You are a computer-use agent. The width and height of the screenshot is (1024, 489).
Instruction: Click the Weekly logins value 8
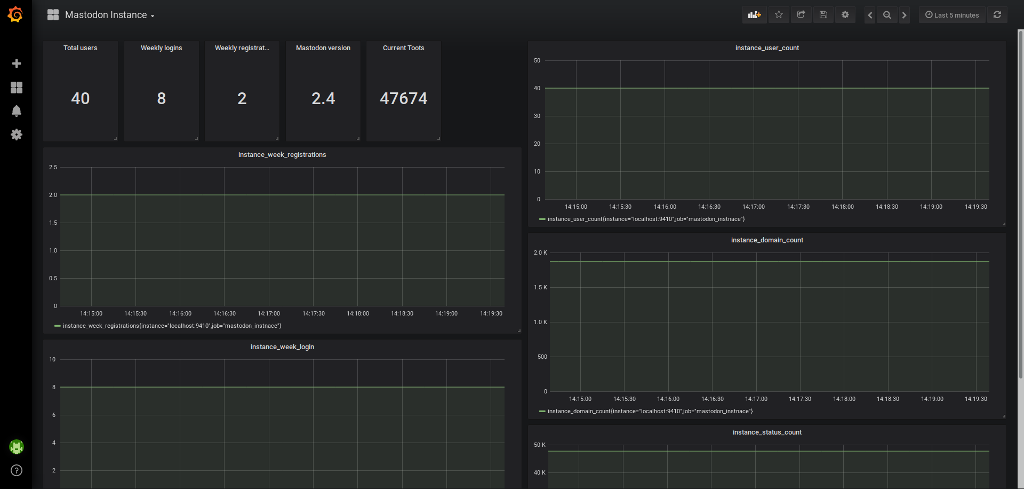tap(161, 99)
